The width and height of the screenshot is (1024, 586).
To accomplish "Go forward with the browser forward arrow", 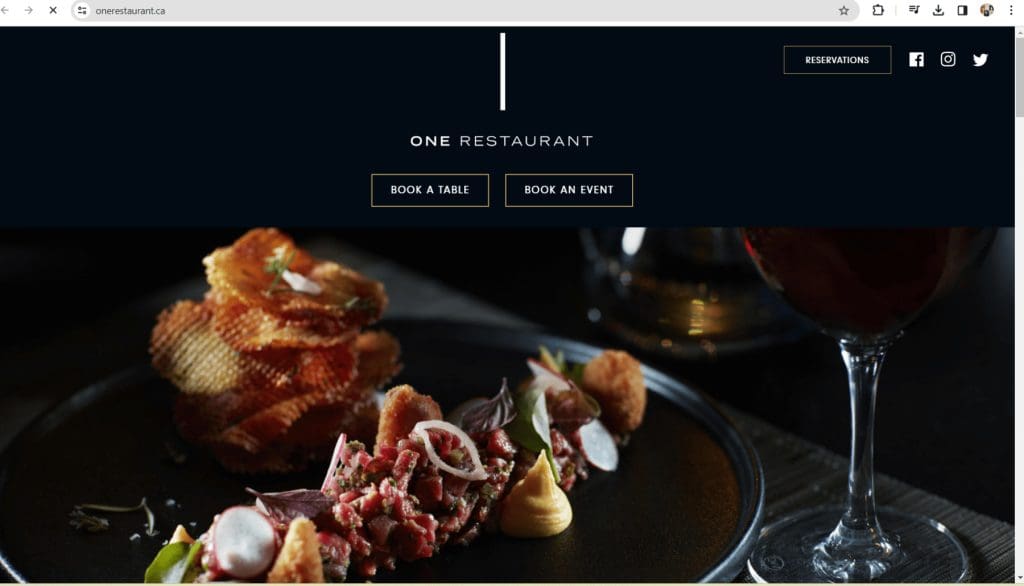I will [x=29, y=10].
